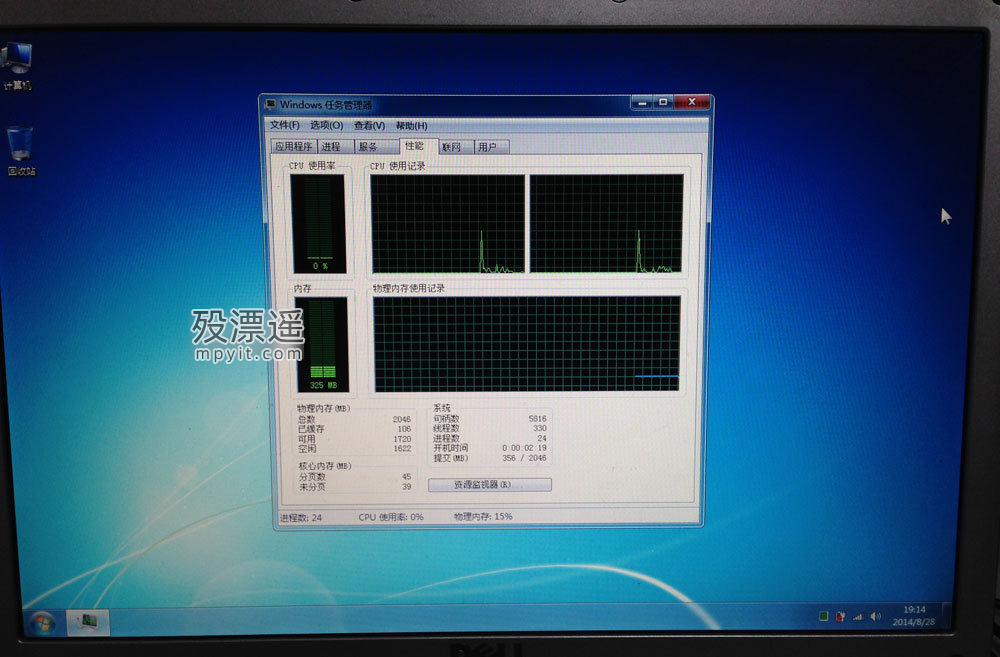Click the 资源监视器(R) button
Image resolution: width=1000 pixels, height=657 pixels.
489,485
